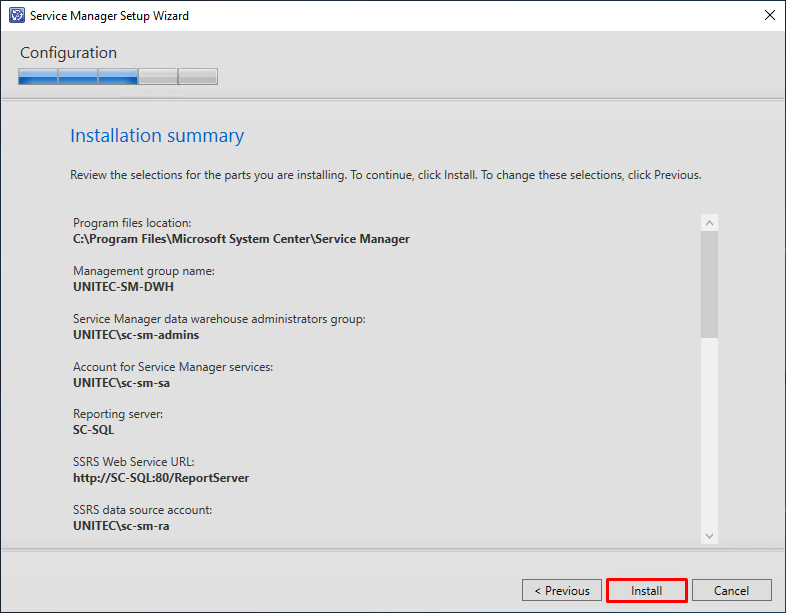Click the http://SC-SQL:80/ReportServer URL text
Viewport: 786px width, 613px height.
click(161, 478)
